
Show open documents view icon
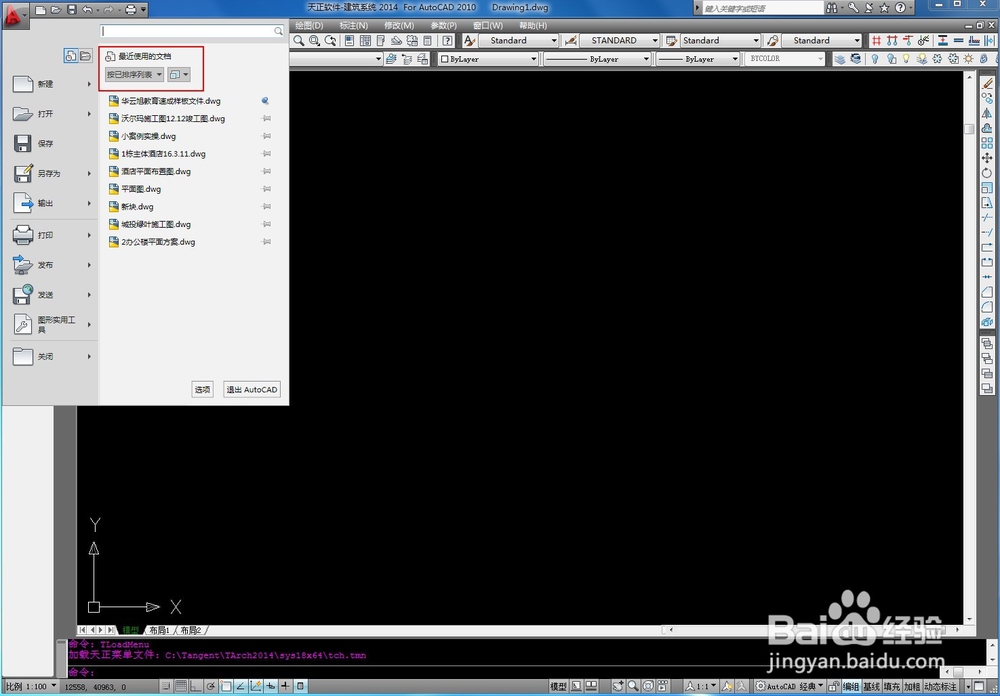pos(85,56)
